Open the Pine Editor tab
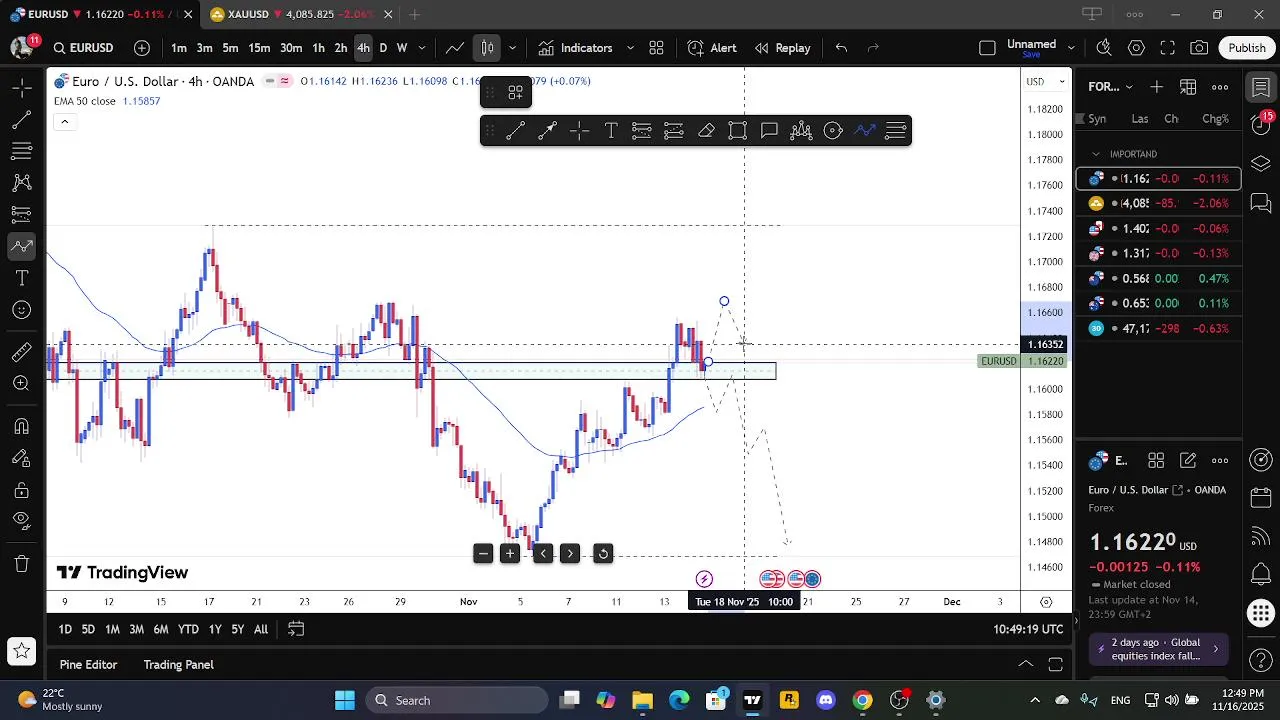 coord(88,665)
